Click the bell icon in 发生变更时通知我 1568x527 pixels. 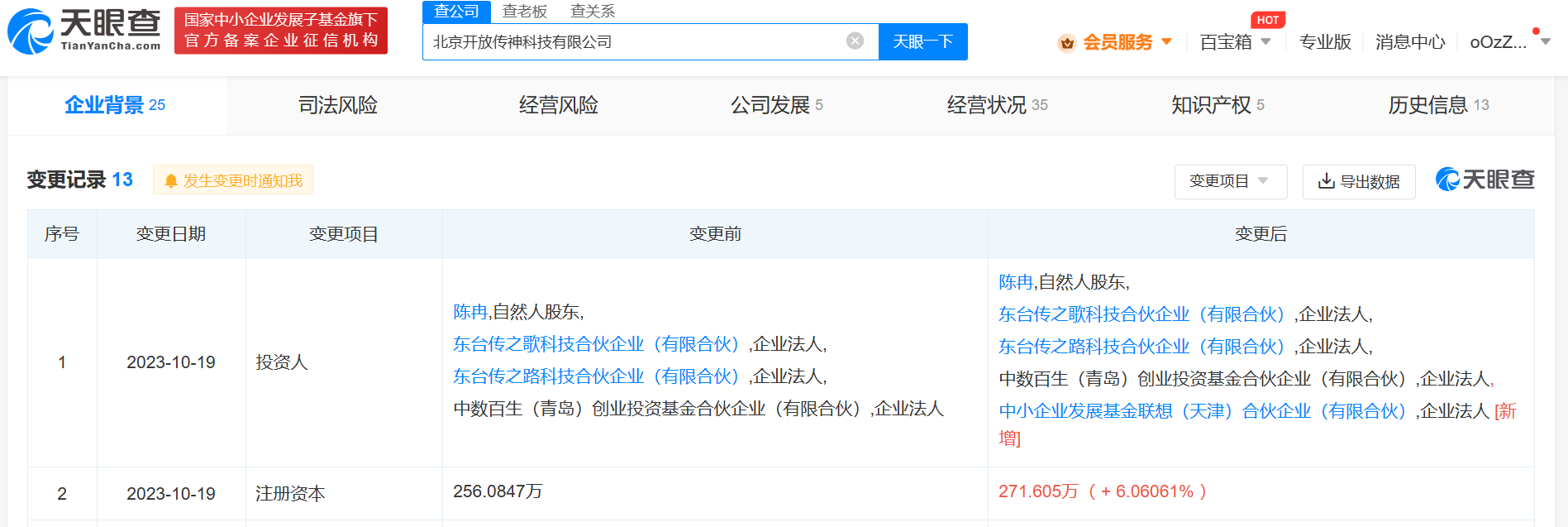171,180
